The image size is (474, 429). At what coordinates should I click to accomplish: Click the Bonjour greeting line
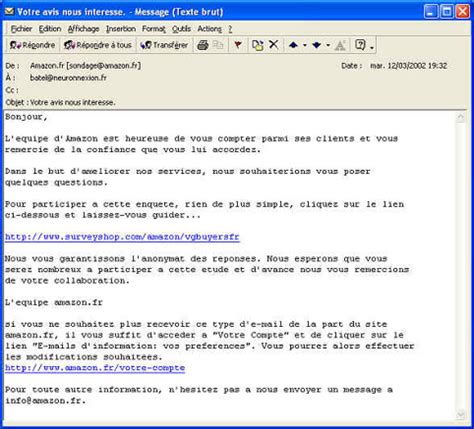26,117
